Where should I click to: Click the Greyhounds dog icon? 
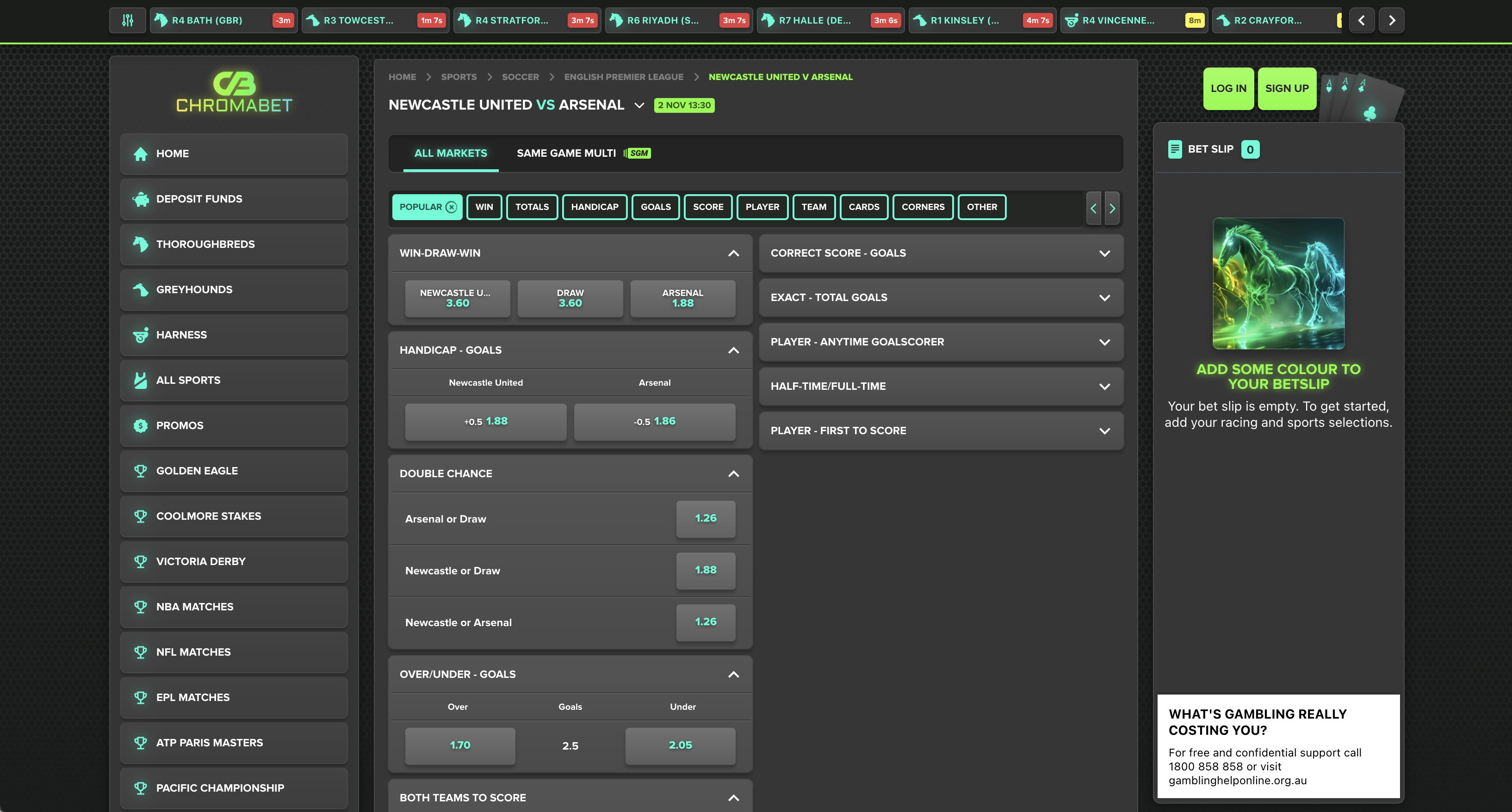coord(140,290)
